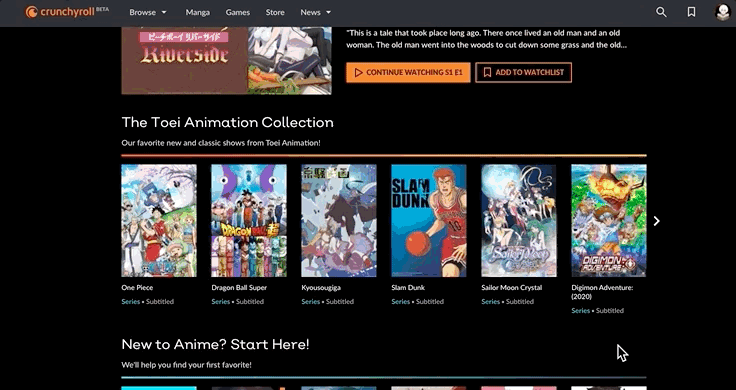736x390 pixels.
Task: Click Continue Watching S1 E1 button
Action: click(408, 72)
